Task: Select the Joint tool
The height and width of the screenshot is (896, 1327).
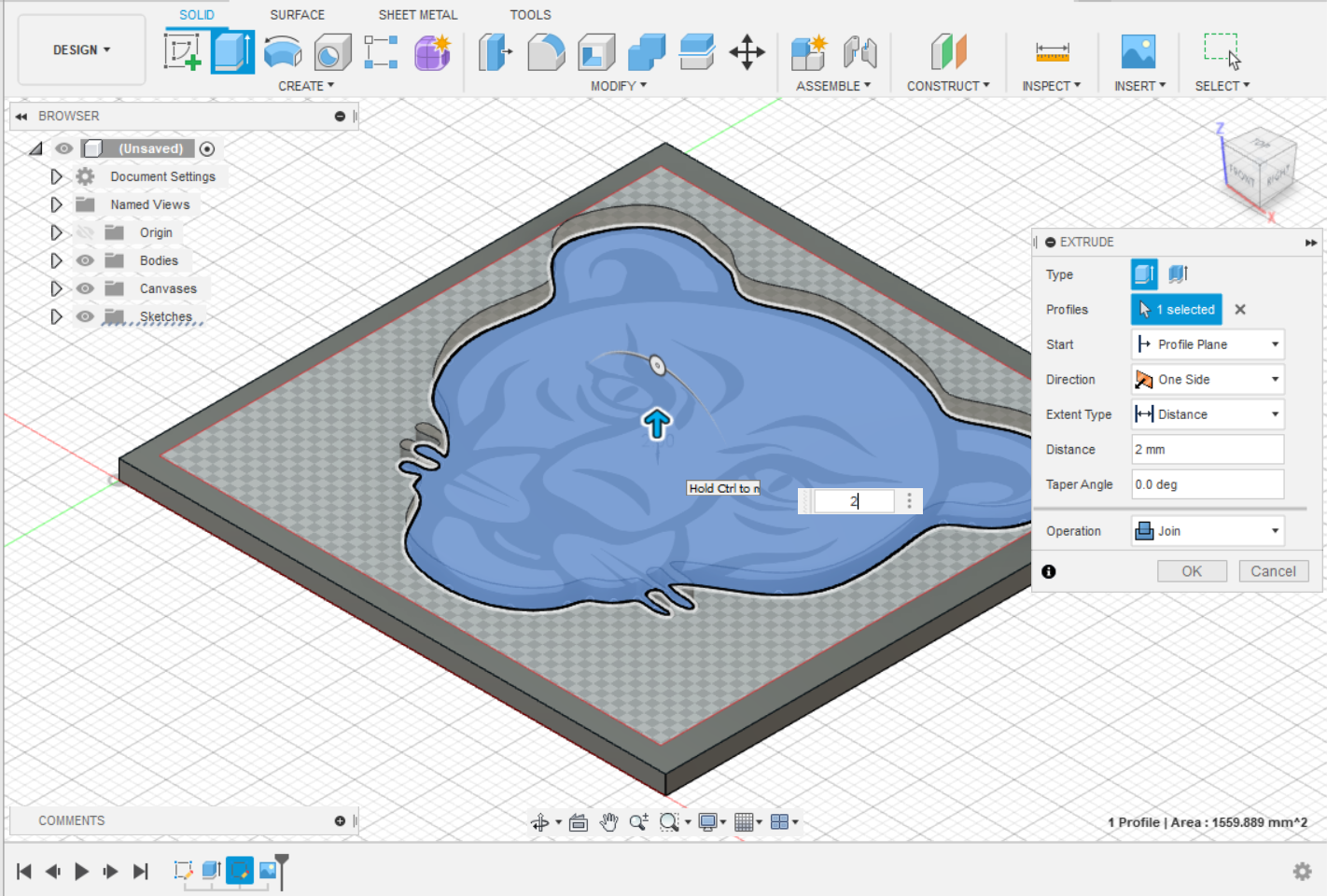Action: 859,51
